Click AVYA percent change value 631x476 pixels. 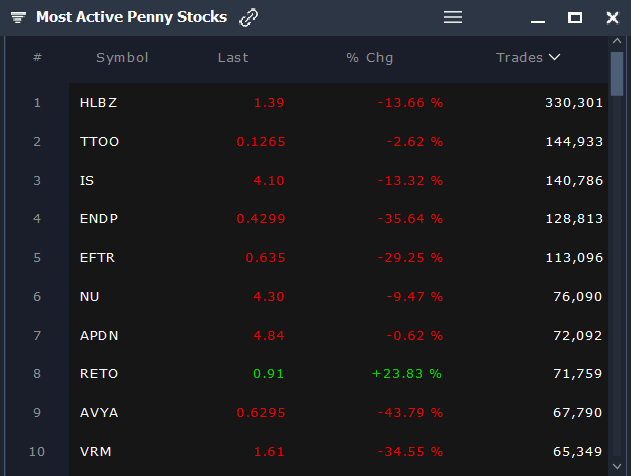[410, 412]
